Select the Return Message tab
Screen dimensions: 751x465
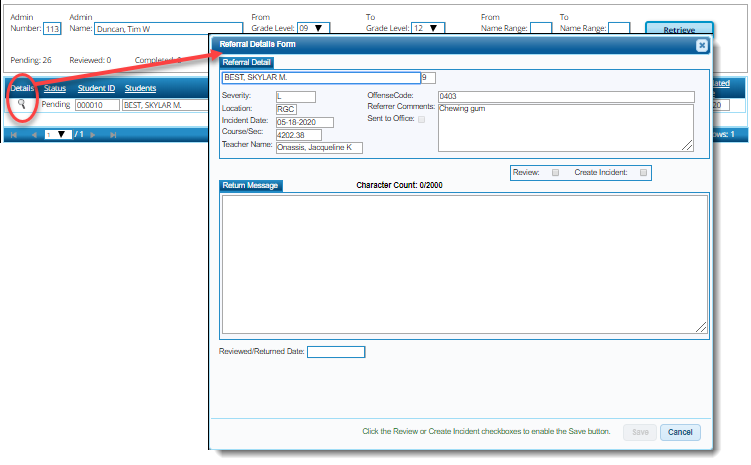click(251, 186)
